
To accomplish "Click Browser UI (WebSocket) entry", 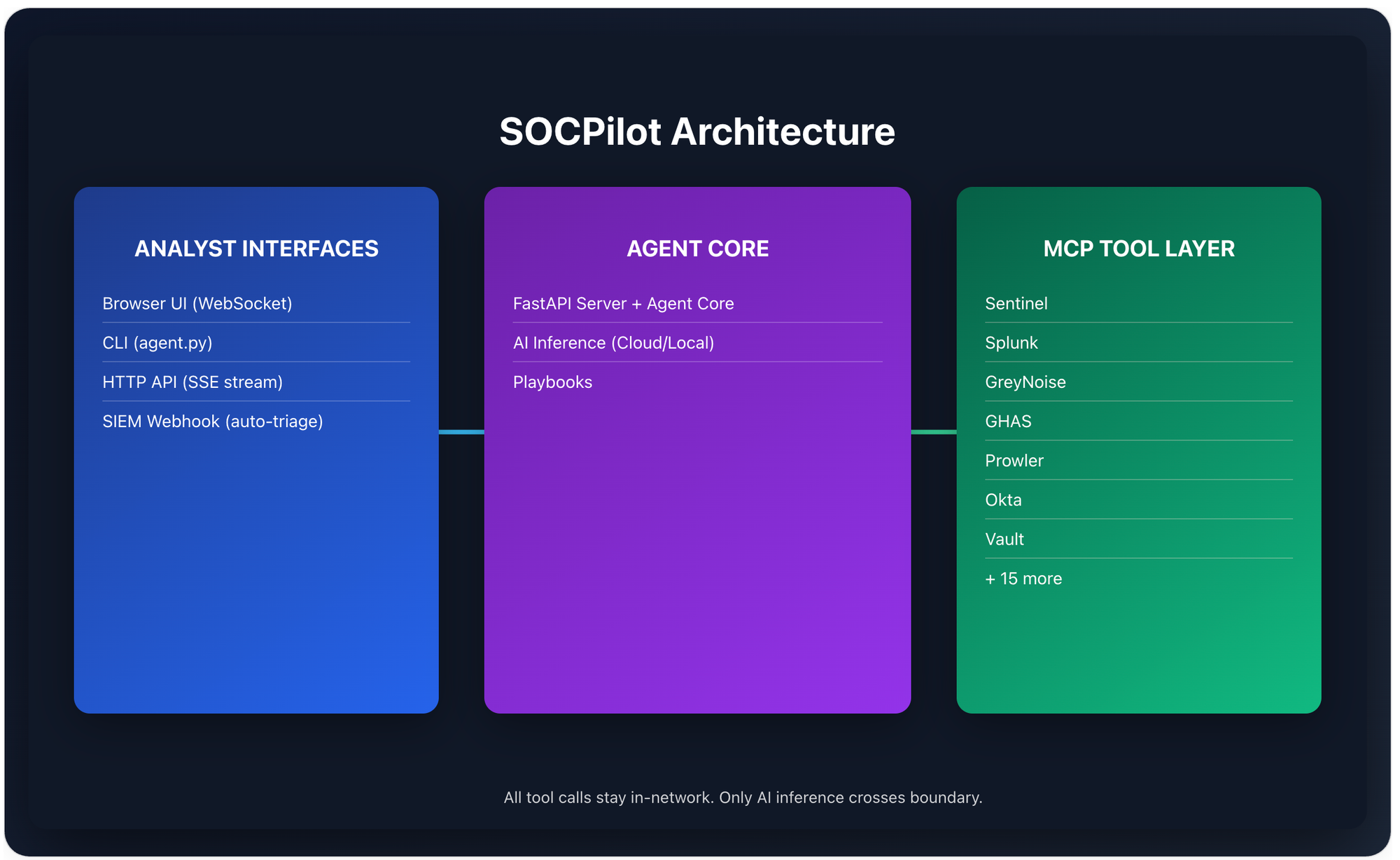I will (197, 303).
